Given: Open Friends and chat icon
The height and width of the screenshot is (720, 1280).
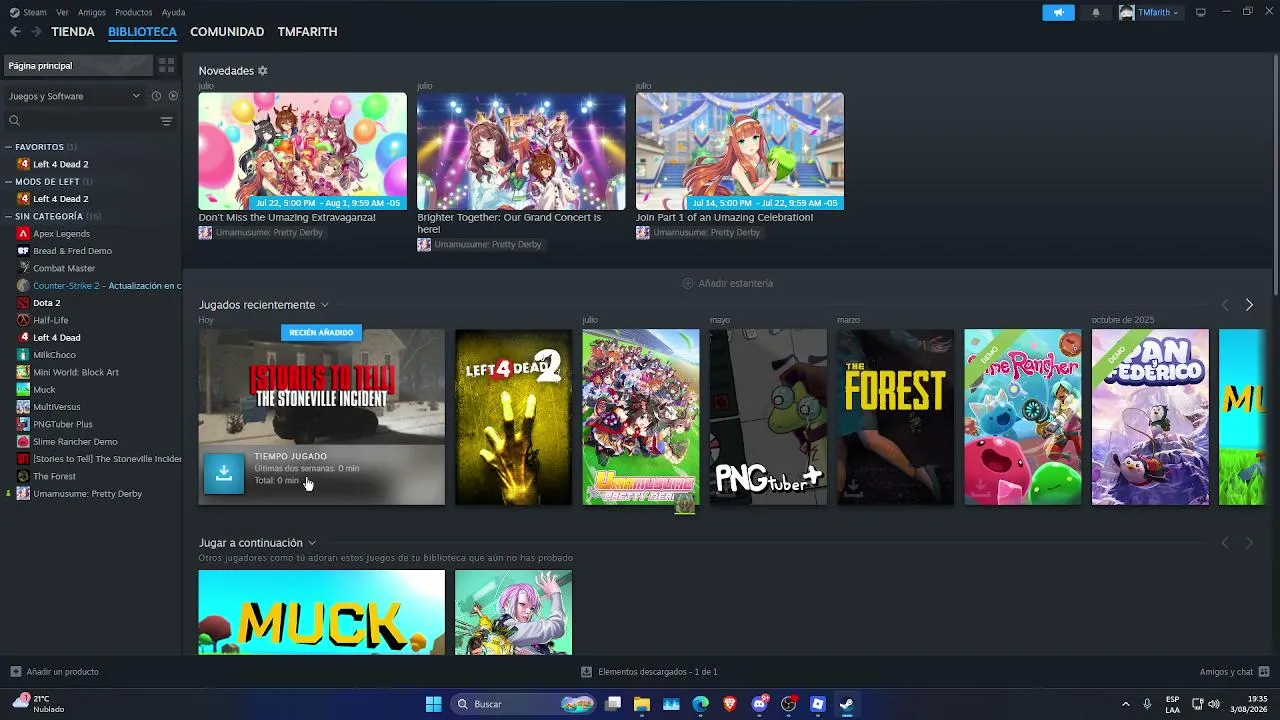Looking at the screenshot, I should pyautogui.click(x=1264, y=672).
